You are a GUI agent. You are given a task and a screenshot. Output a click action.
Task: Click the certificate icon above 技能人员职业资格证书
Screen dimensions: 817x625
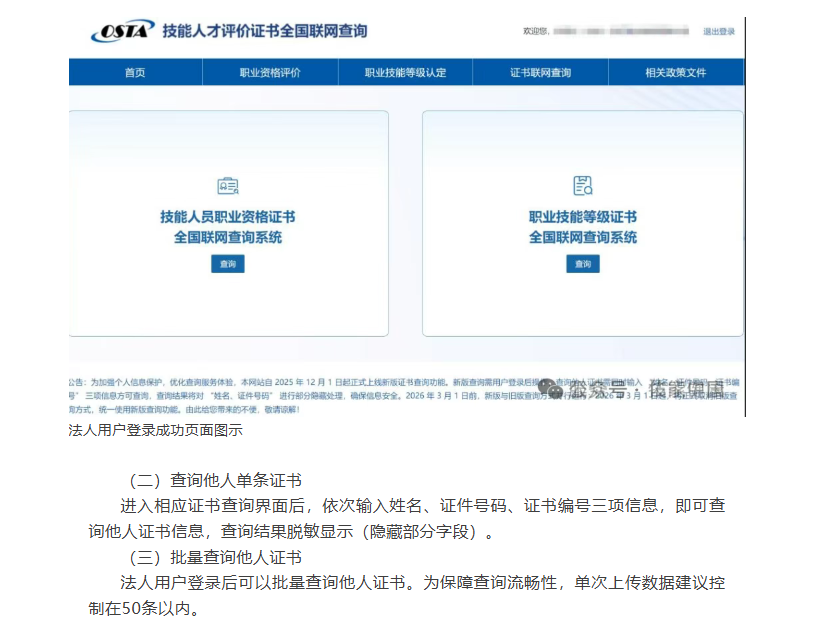pos(228,186)
